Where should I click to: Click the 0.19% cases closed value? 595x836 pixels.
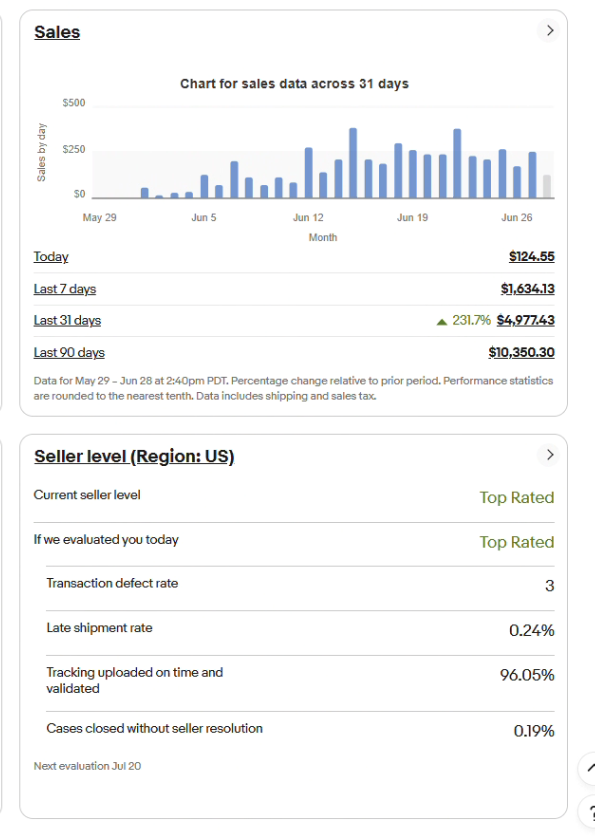(534, 731)
